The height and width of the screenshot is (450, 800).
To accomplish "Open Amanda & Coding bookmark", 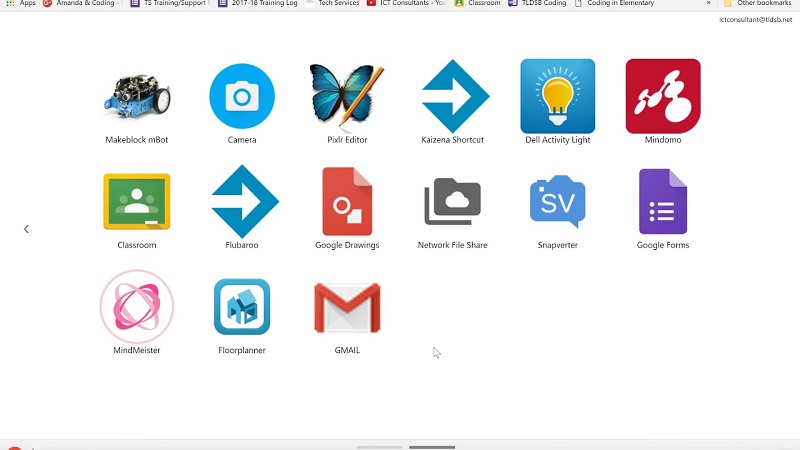I will (x=82, y=3).
